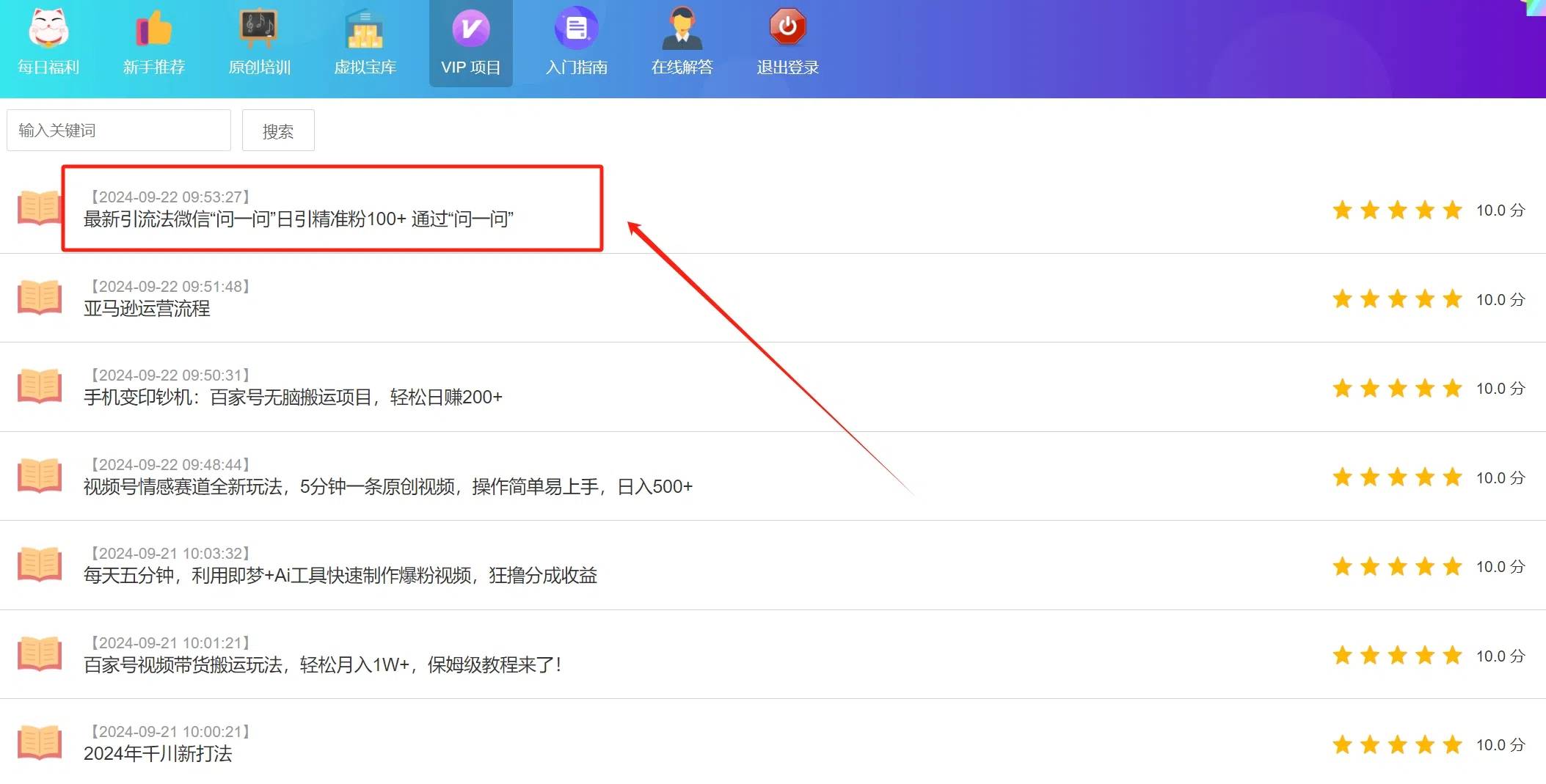Click 10.0 分 score on 2024年千川新打法 row
Screen dimensions: 1546x784
[x=1501, y=744]
